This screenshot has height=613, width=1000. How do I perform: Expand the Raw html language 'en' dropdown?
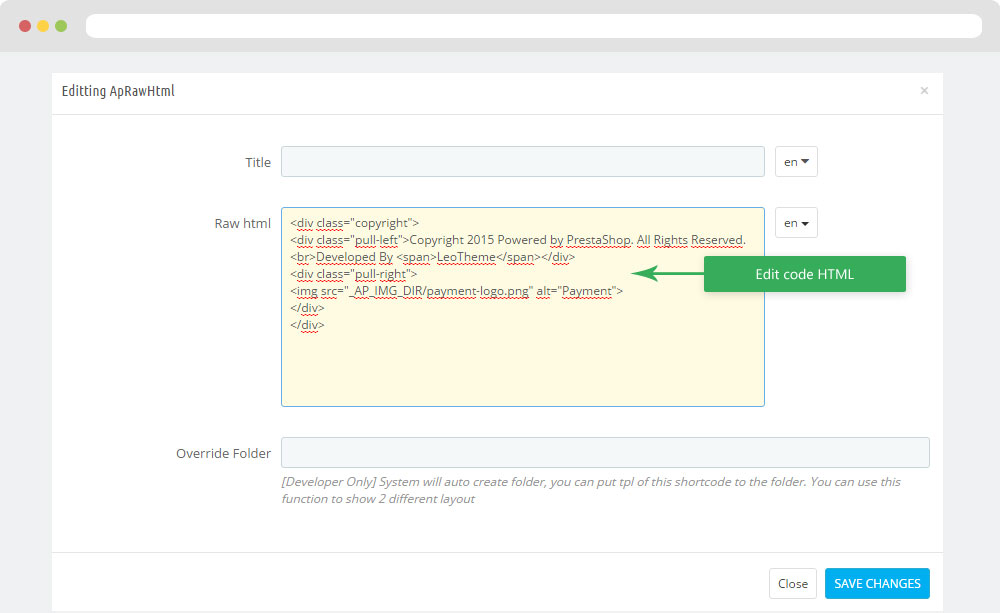coord(796,223)
